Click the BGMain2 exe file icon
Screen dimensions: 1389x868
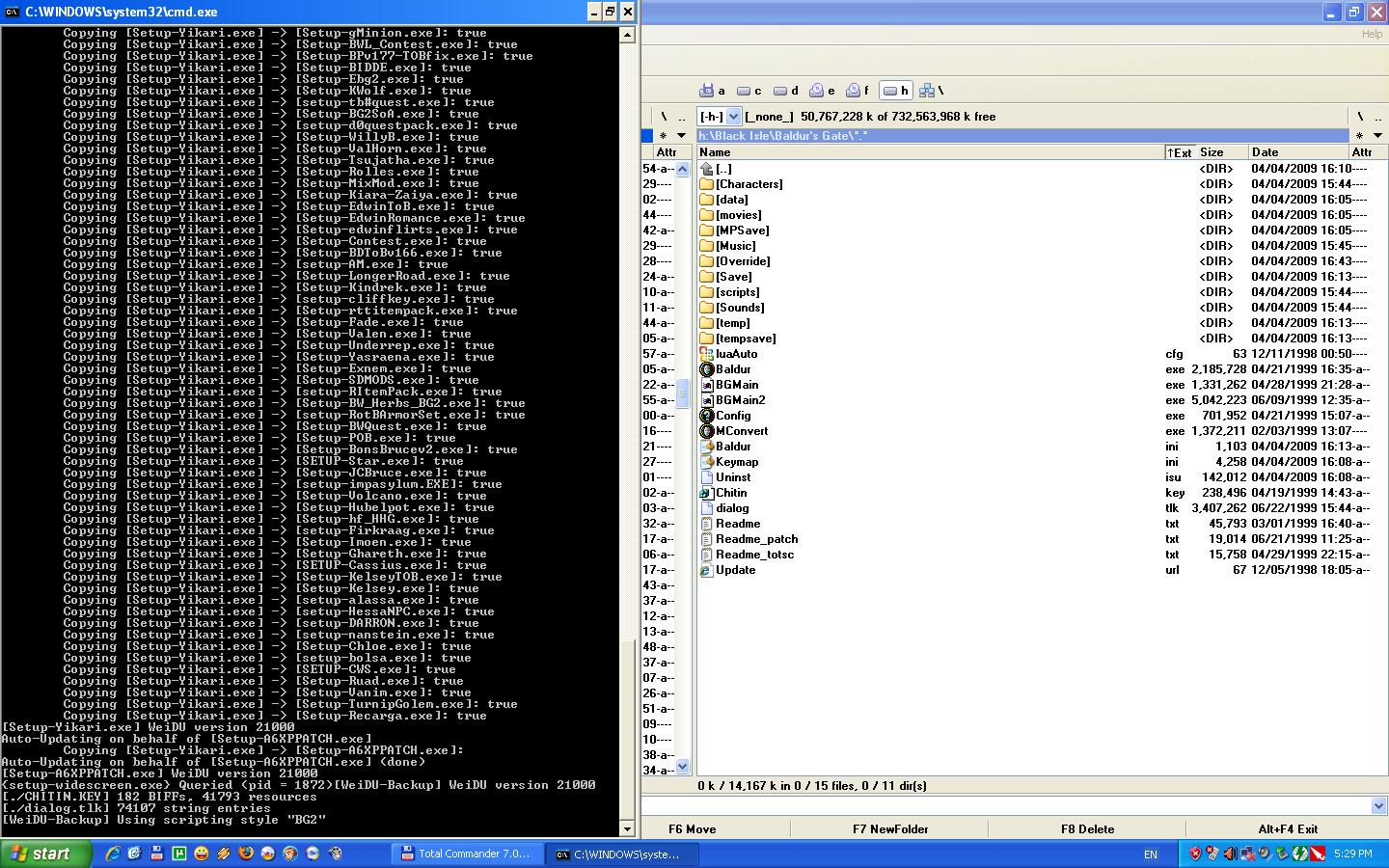(706, 400)
